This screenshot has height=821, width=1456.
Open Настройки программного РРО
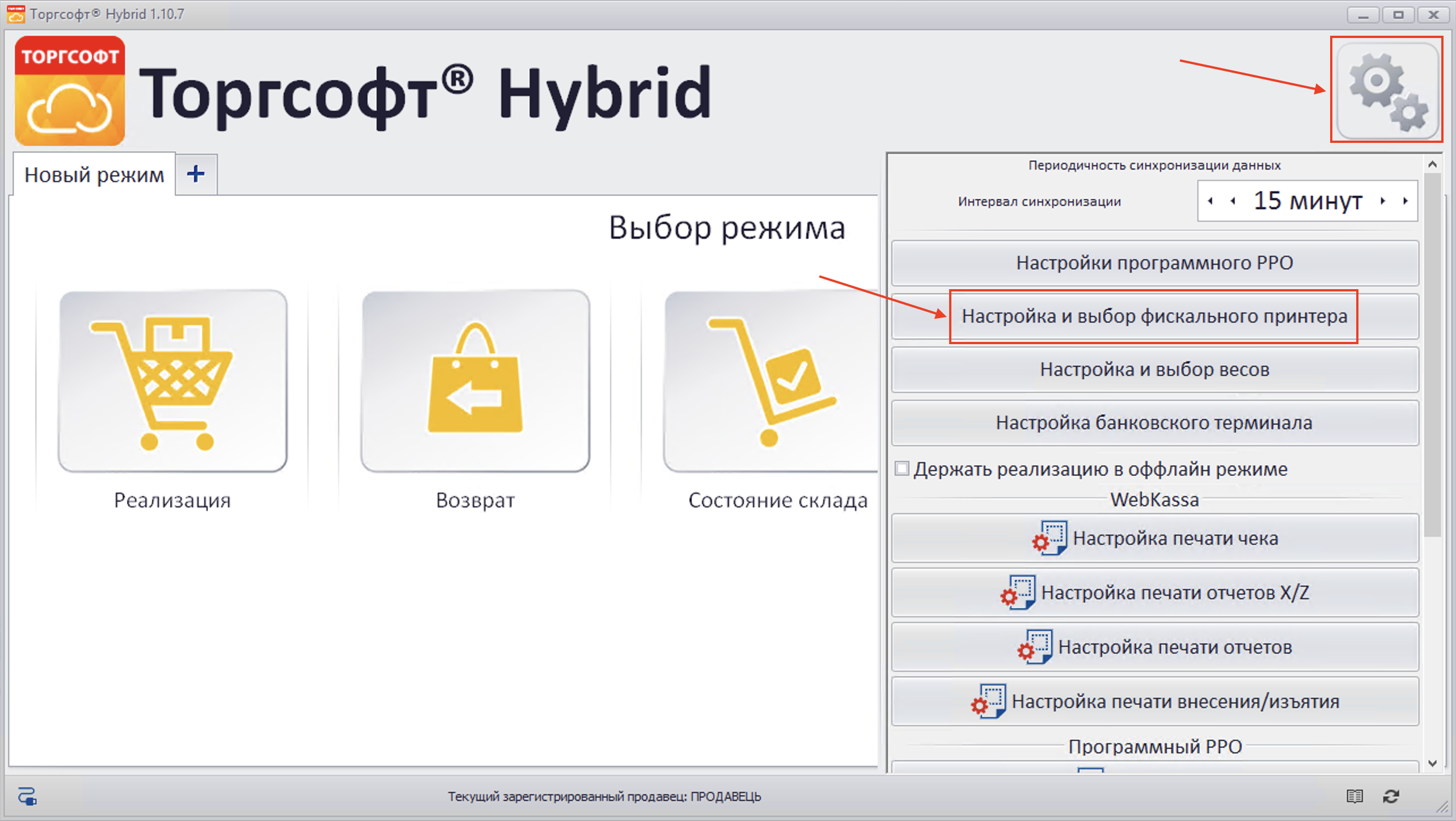point(1154,263)
